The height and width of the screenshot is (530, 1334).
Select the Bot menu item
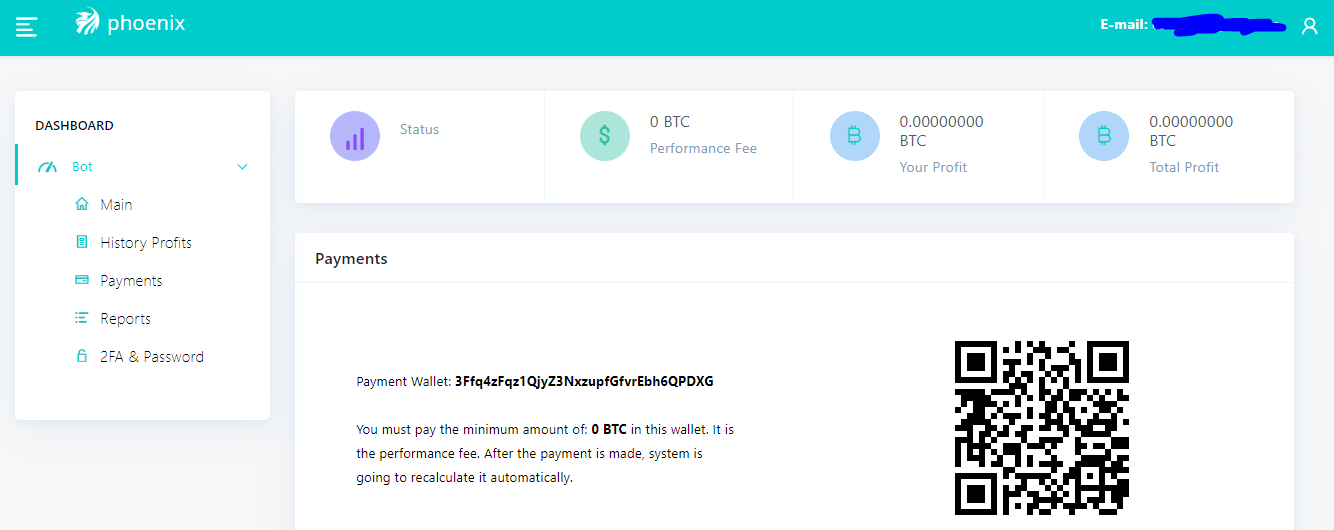(143, 167)
